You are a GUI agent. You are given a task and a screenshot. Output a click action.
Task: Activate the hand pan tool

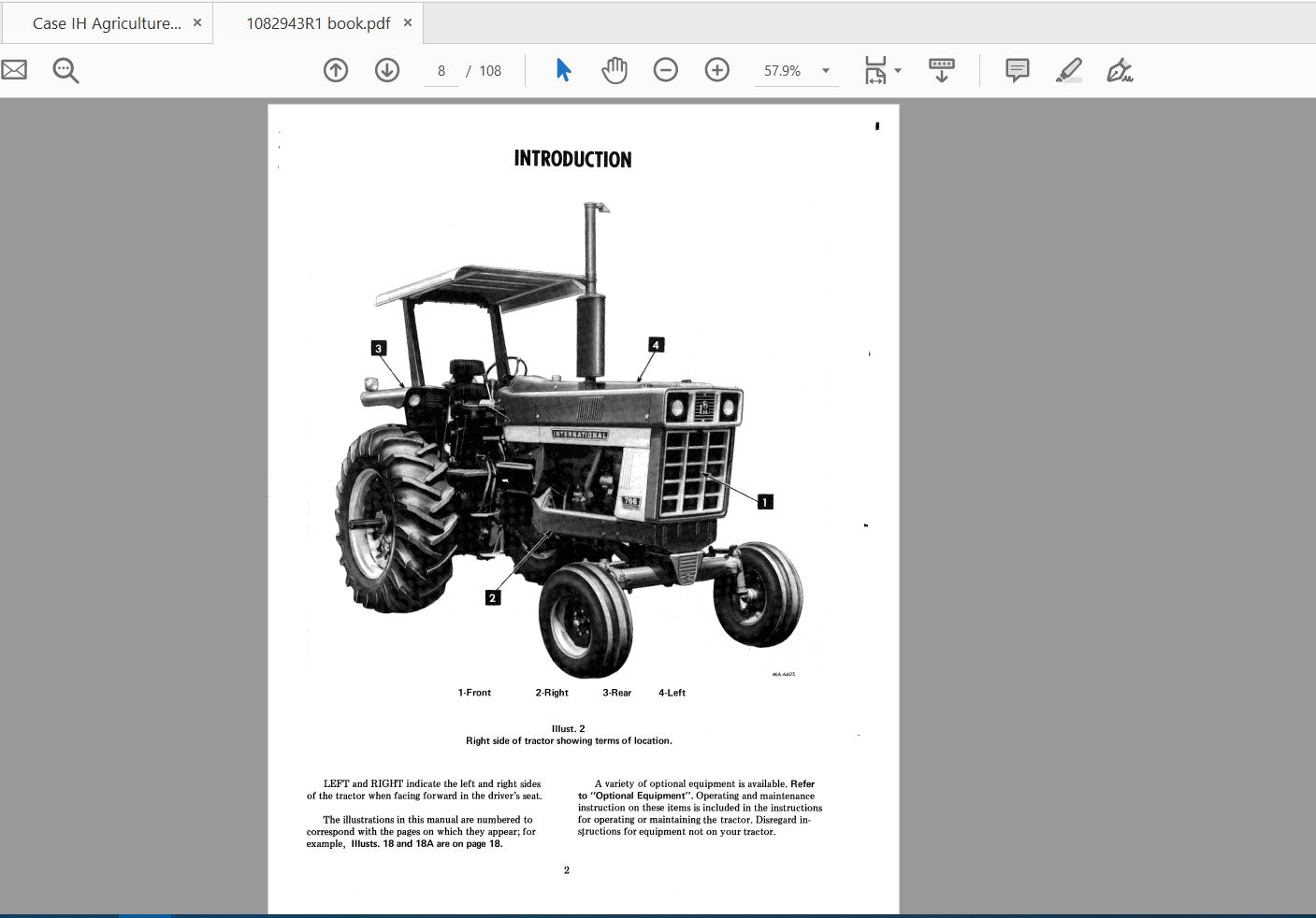(615, 70)
